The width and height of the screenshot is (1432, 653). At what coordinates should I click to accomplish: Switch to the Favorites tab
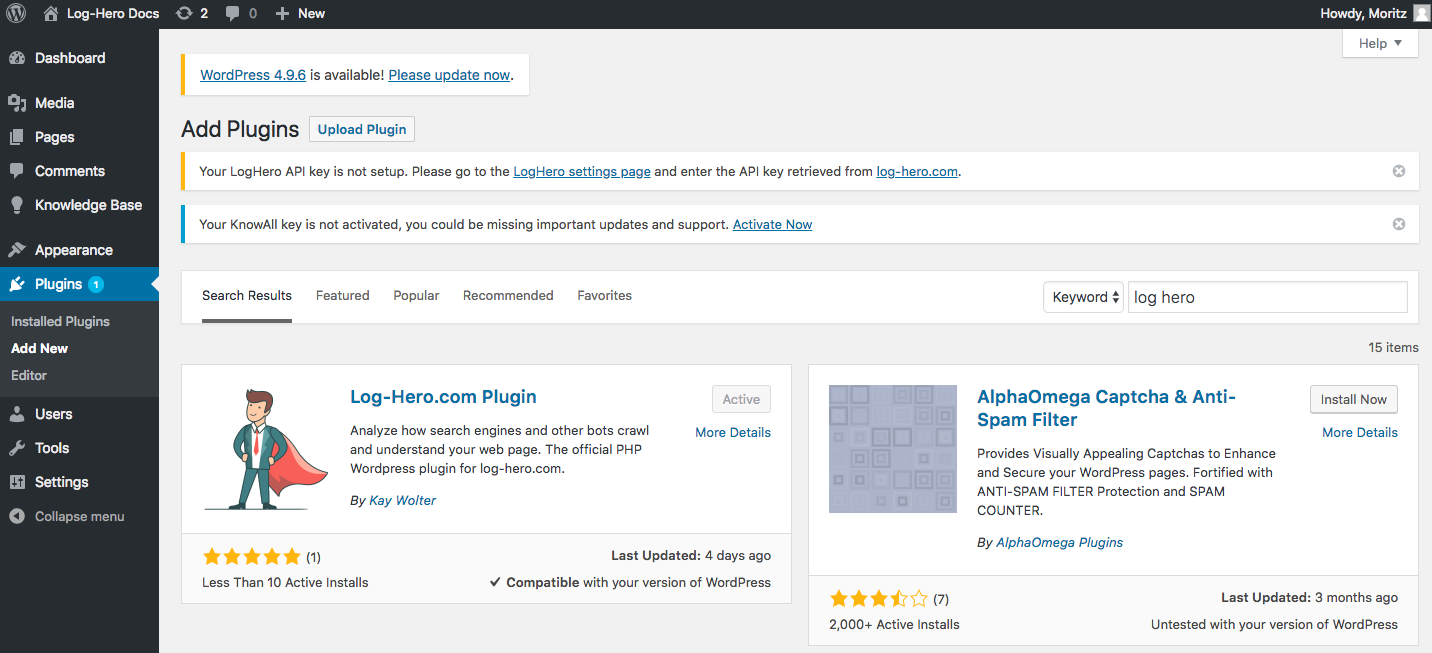tap(604, 296)
